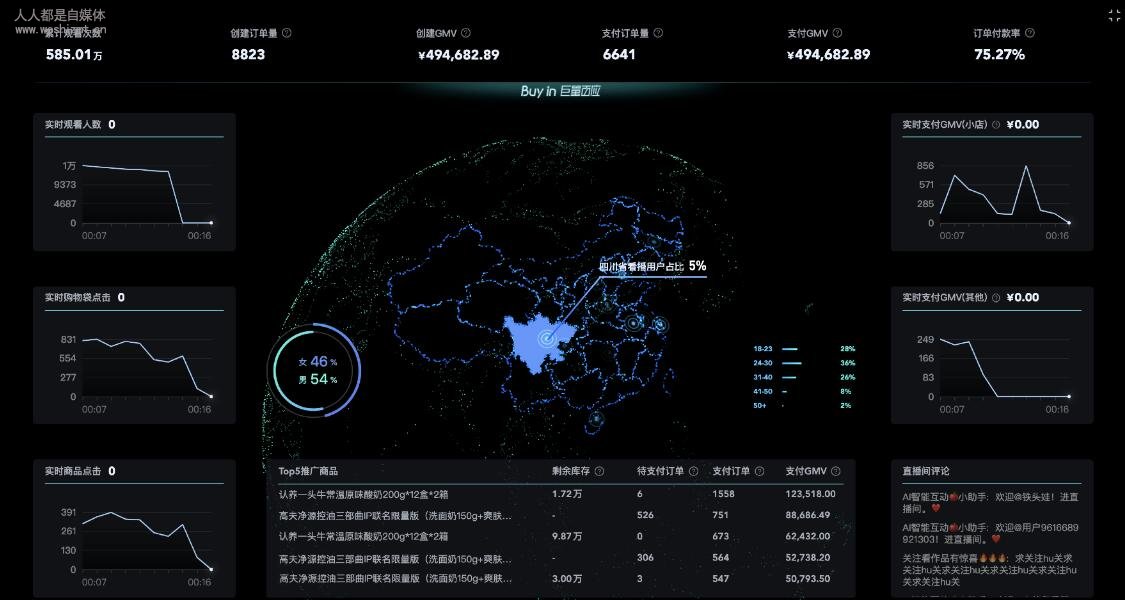Click the 关注看作品有惊喜 comment
The image size is (1125, 600).
click(990, 570)
